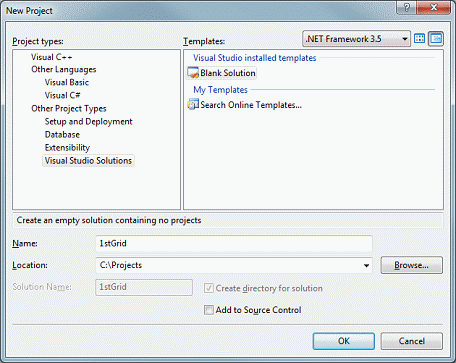Viewport: 456px width, 363px height.
Task: Choose Database project type
Action: pos(62,134)
